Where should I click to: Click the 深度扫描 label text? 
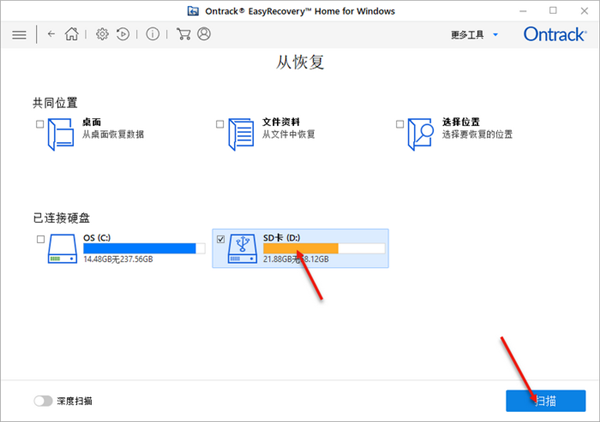click(75, 401)
